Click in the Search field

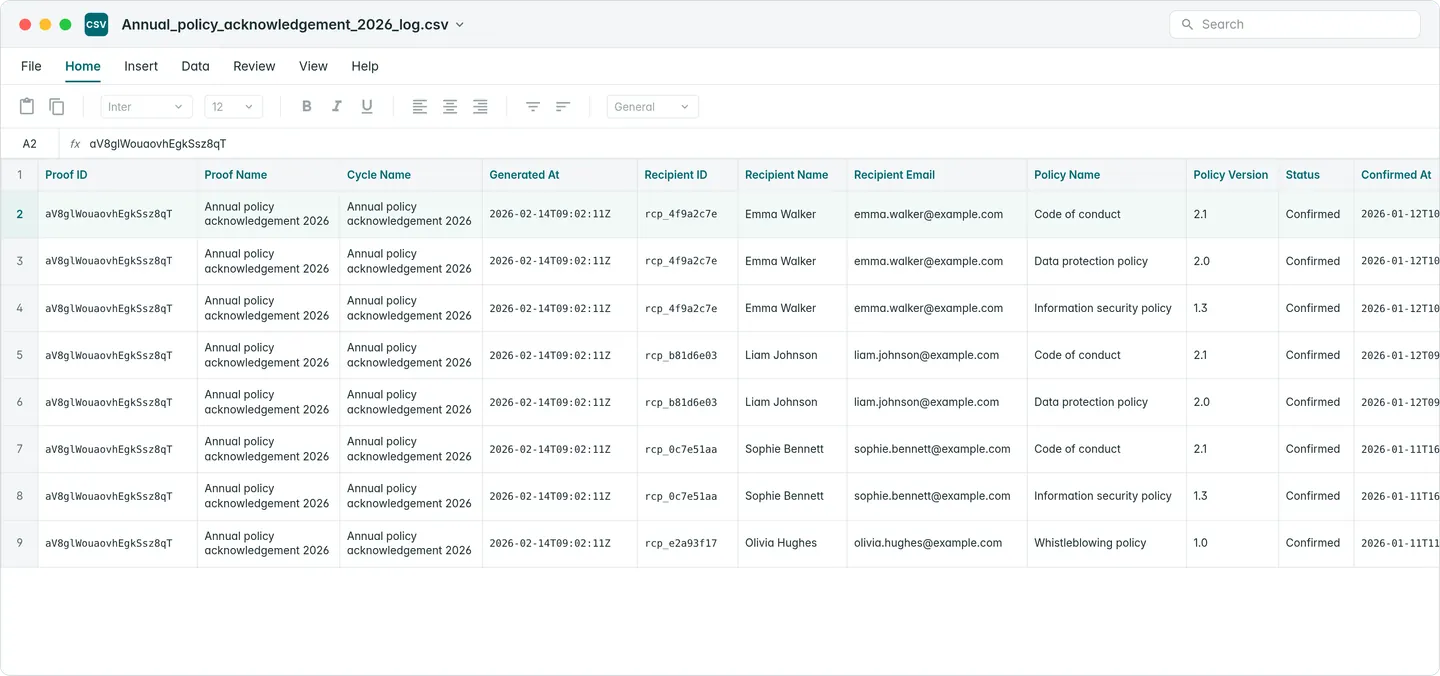pyautogui.click(x=1295, y=24)
